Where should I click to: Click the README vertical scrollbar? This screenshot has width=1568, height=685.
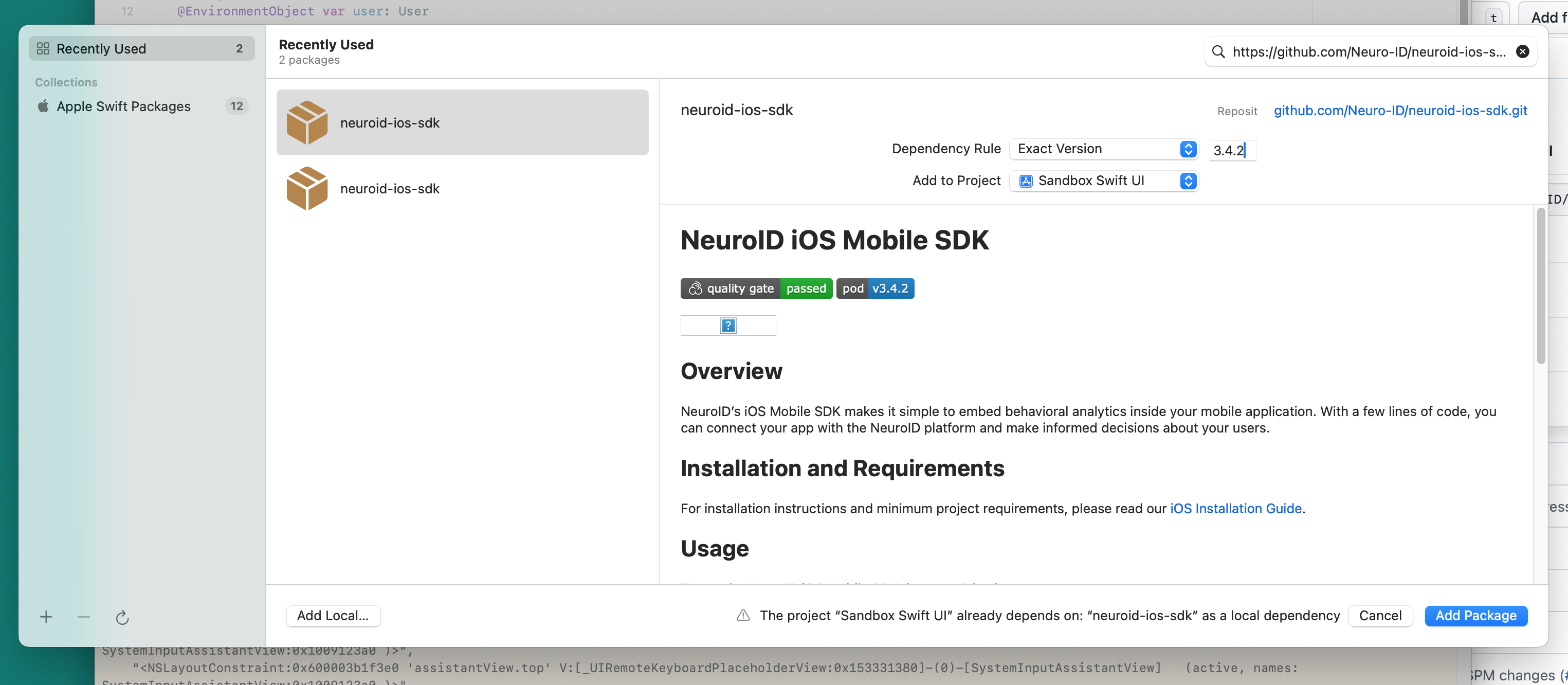1540,286
